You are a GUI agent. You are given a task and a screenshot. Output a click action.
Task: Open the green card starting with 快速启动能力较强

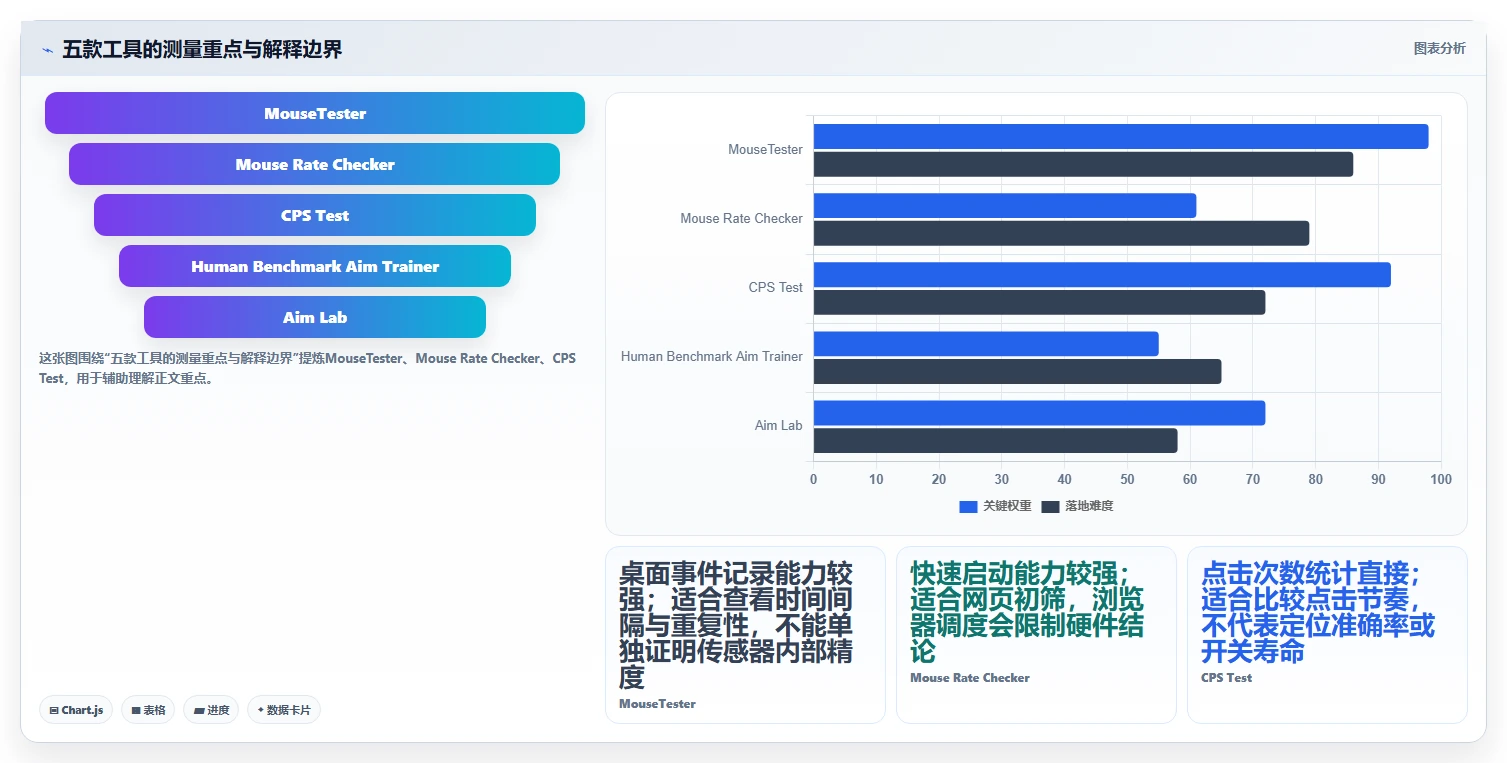[x=1036, y=635]
